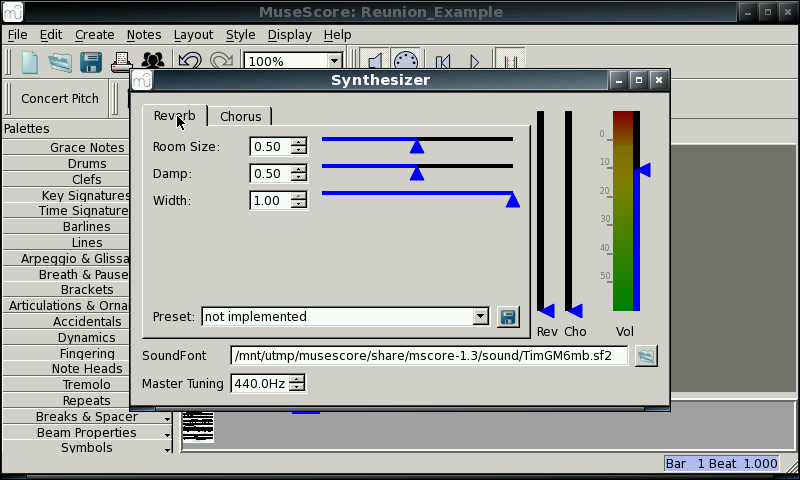Viewport: 800px width, 480px height.
Task: Click the rewind to start icon
Action: (x=443, y=61)
